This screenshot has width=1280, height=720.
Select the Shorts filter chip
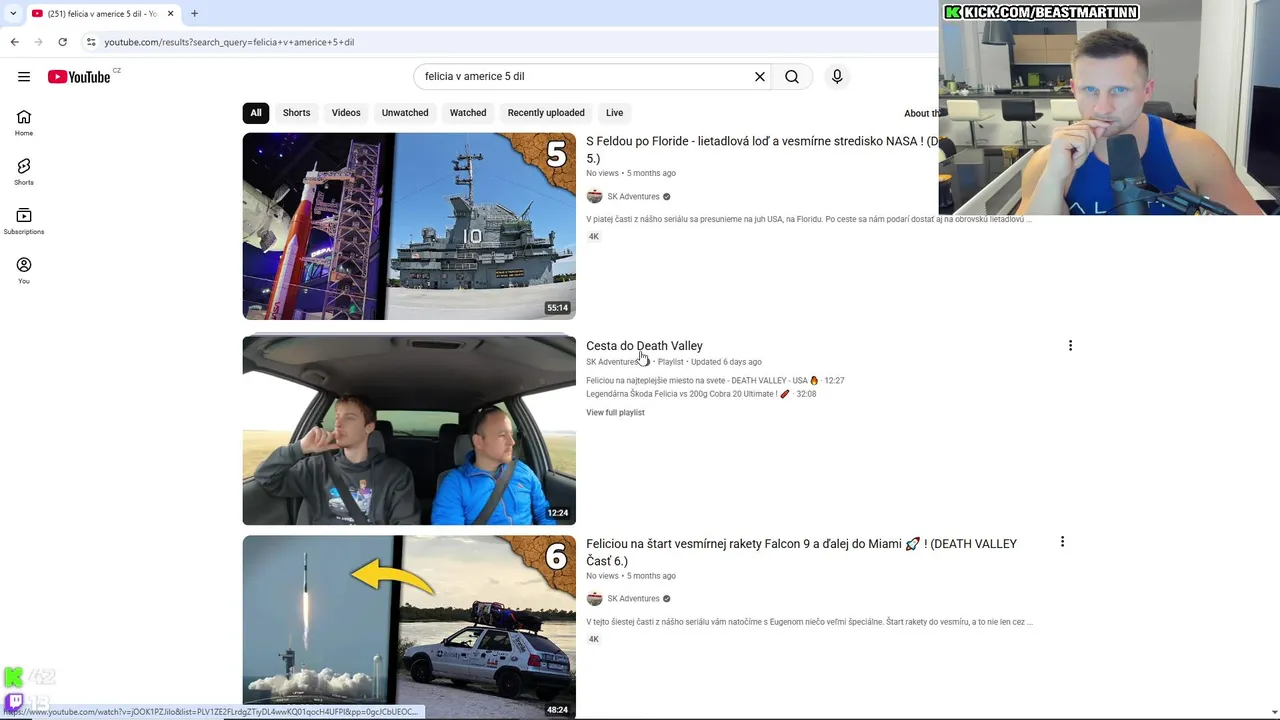pyautogui.click(x=296, y=113)
